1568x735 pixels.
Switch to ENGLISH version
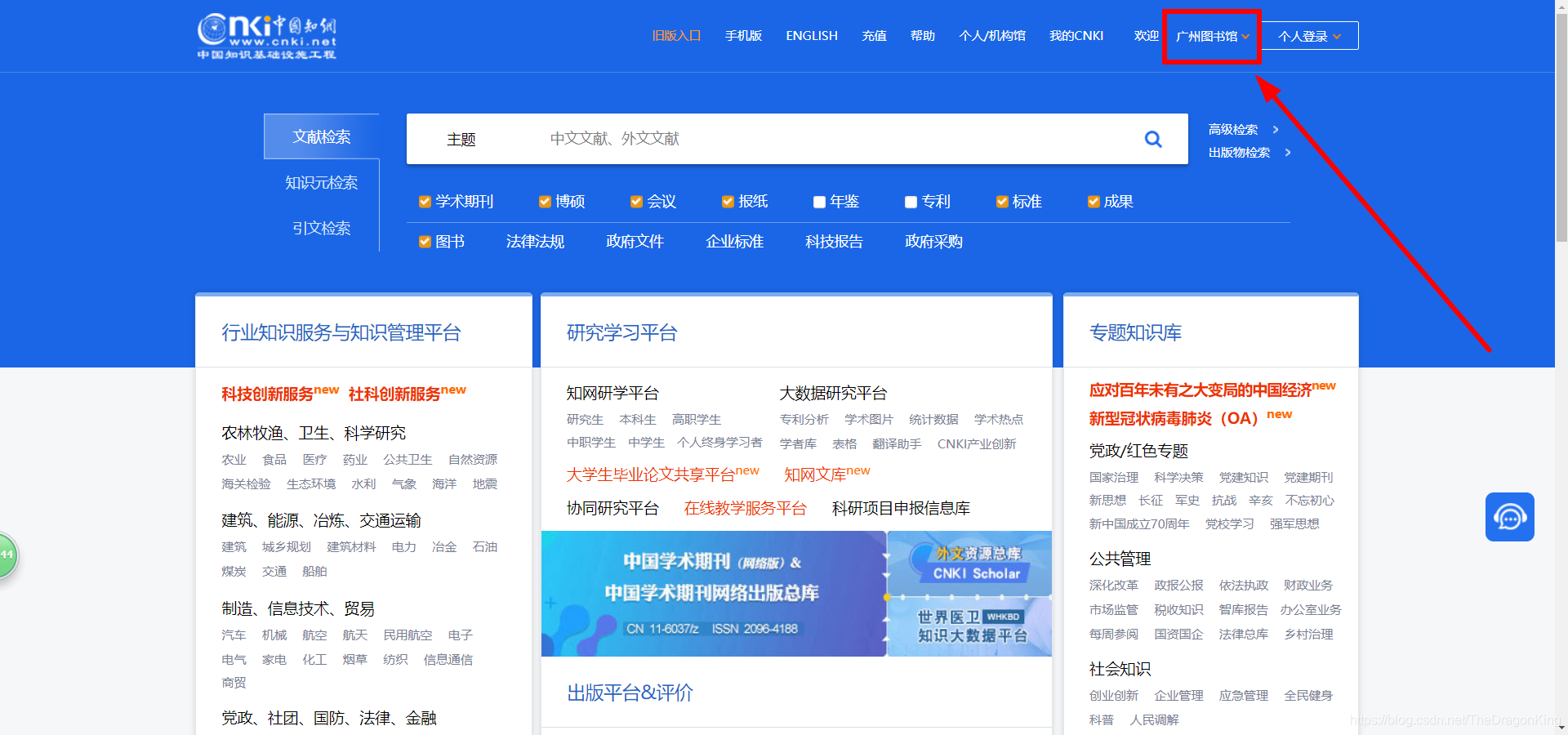[x=812, y=36]
